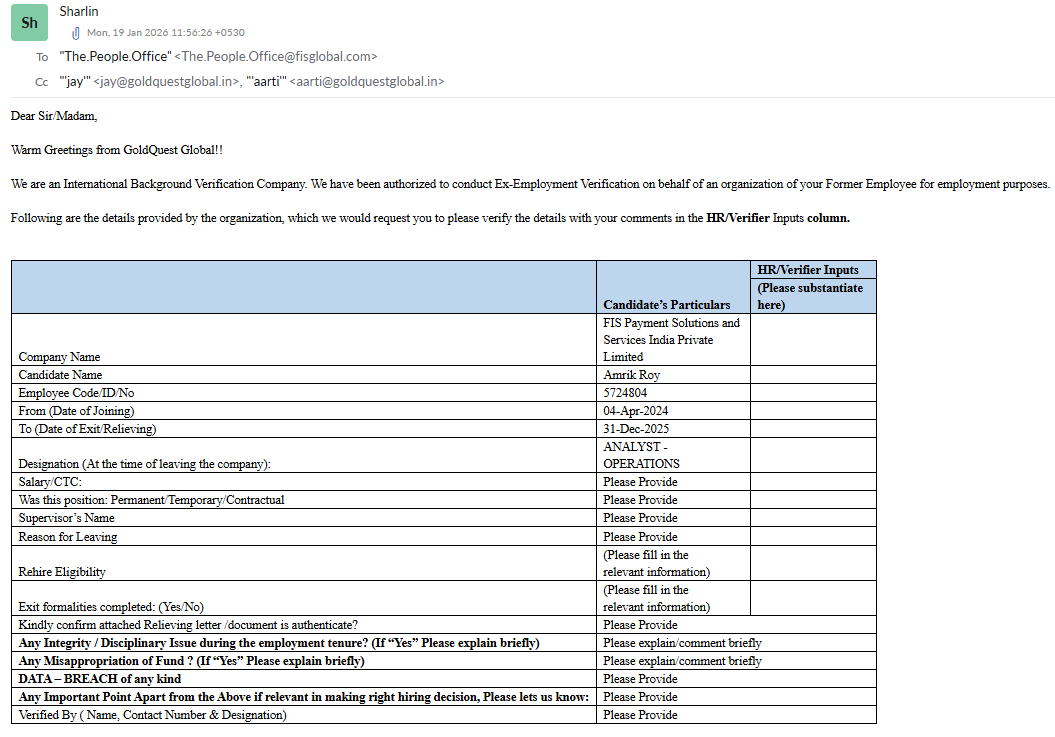Click To (Date of Exit/Relieving) label

(x=87, y=429)
